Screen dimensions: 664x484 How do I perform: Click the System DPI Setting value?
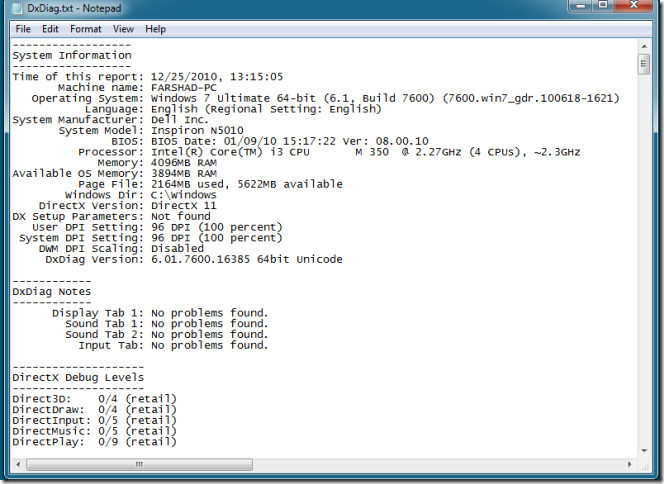[x=217, y=238]
